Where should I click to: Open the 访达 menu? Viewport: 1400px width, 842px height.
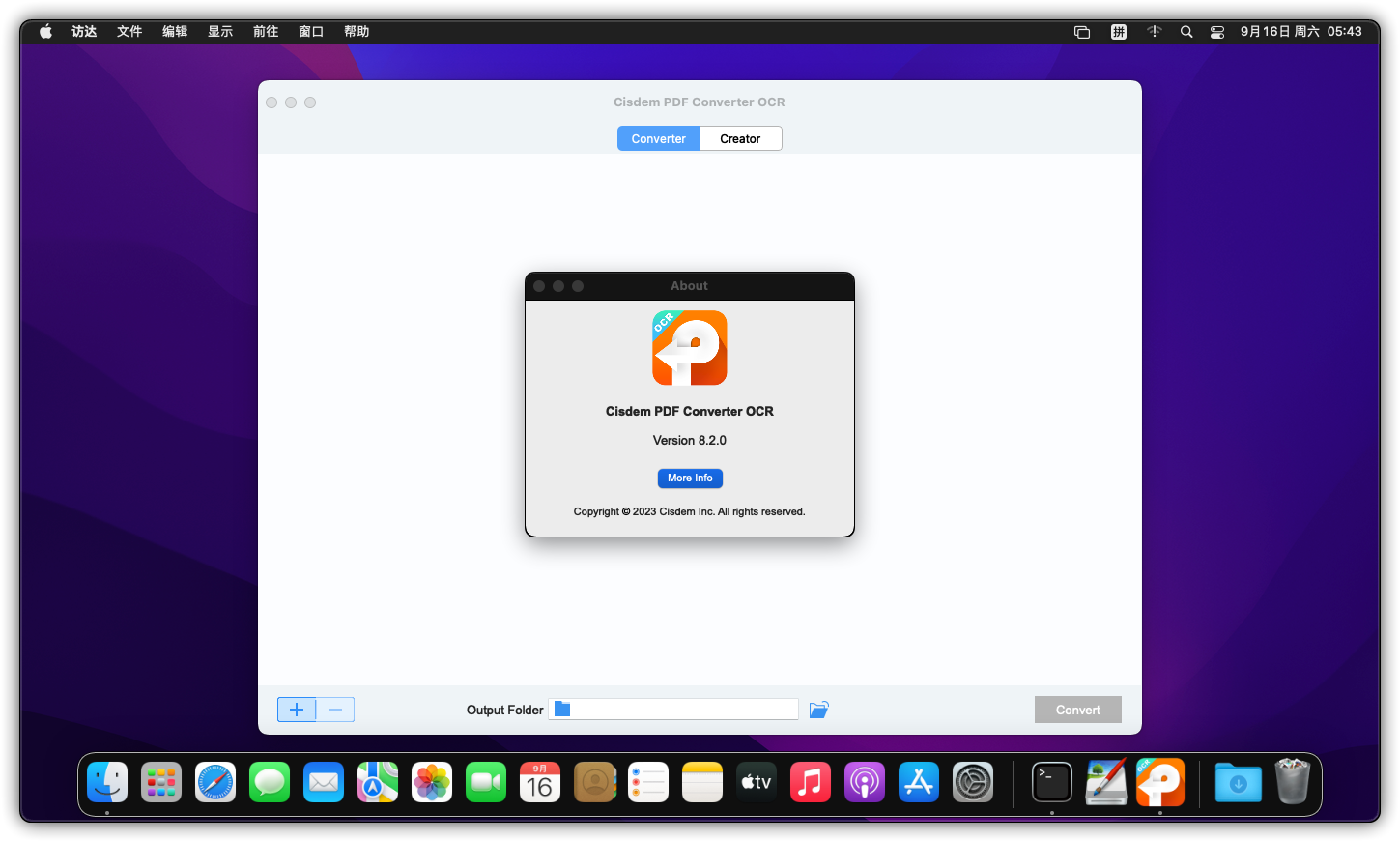tap(84, 31)
